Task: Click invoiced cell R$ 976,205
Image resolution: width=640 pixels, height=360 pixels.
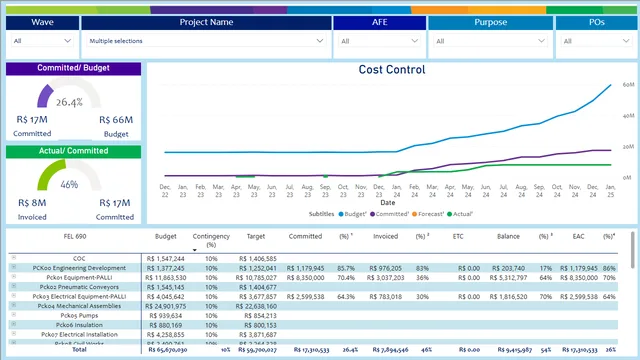Action: (385, 268)
